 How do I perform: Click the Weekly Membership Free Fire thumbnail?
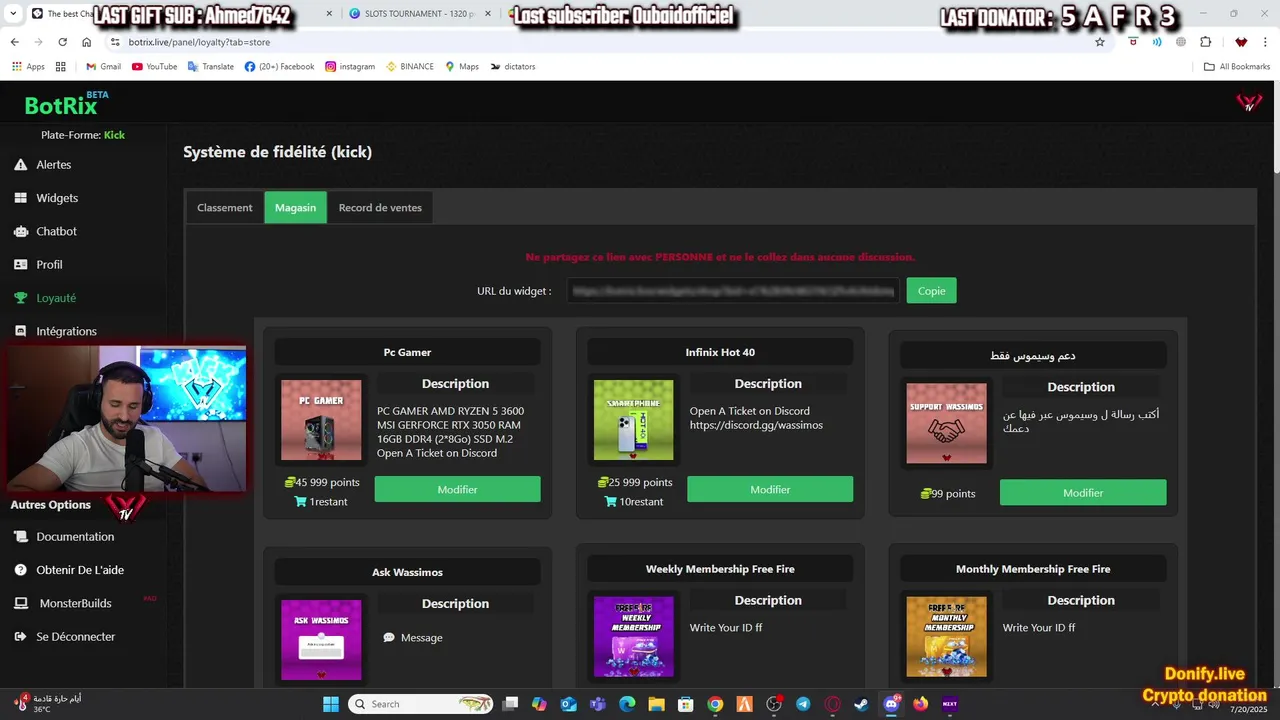(633, 637)
